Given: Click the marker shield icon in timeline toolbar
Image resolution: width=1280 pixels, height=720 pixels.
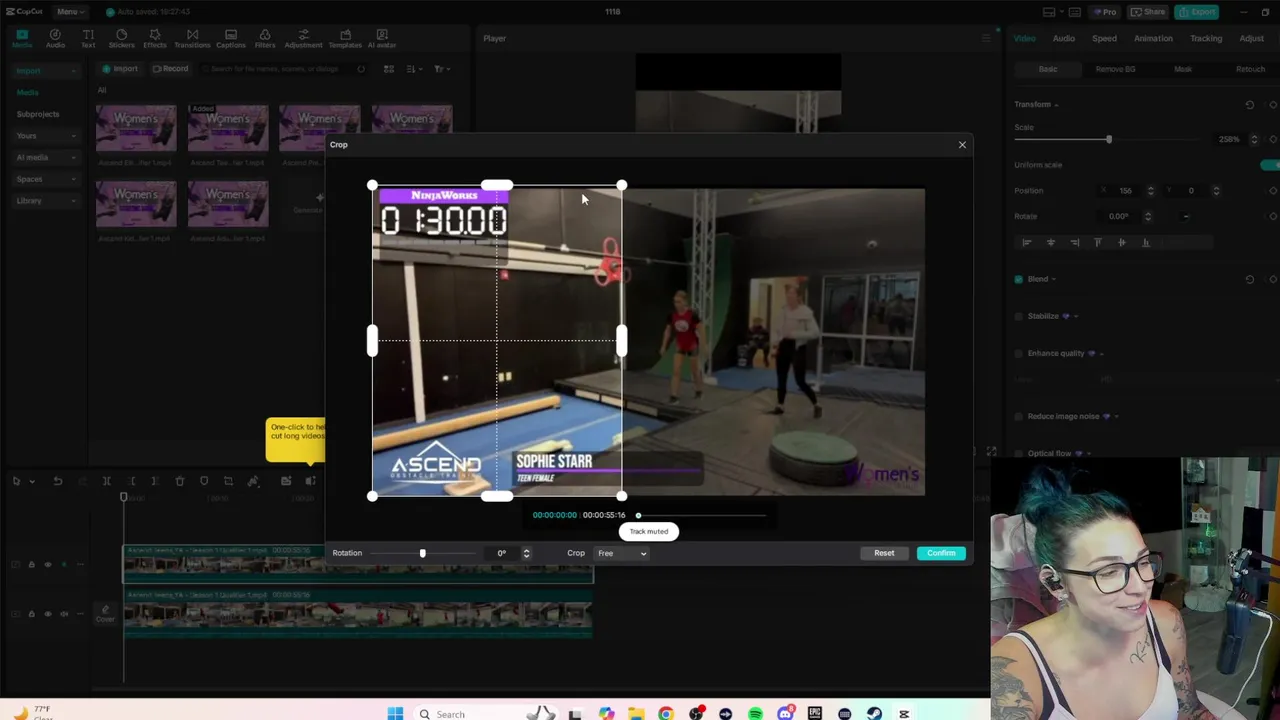Looking at the screenshot, I should point(204,481).
